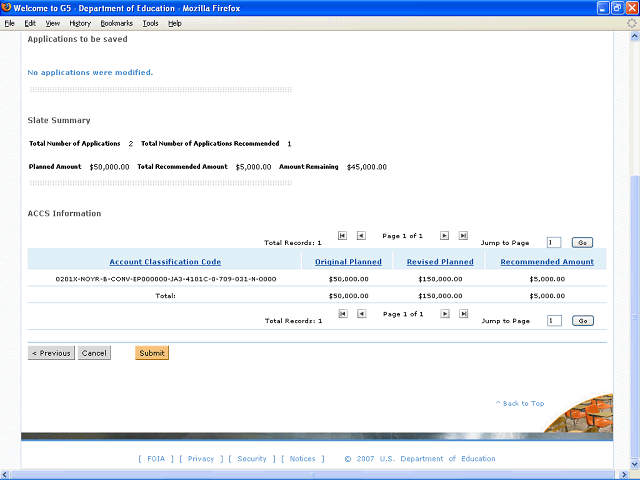Viewport: 640px width, 480px height.
Task: Open the Help menu
Action: click(x=175, y=23)
